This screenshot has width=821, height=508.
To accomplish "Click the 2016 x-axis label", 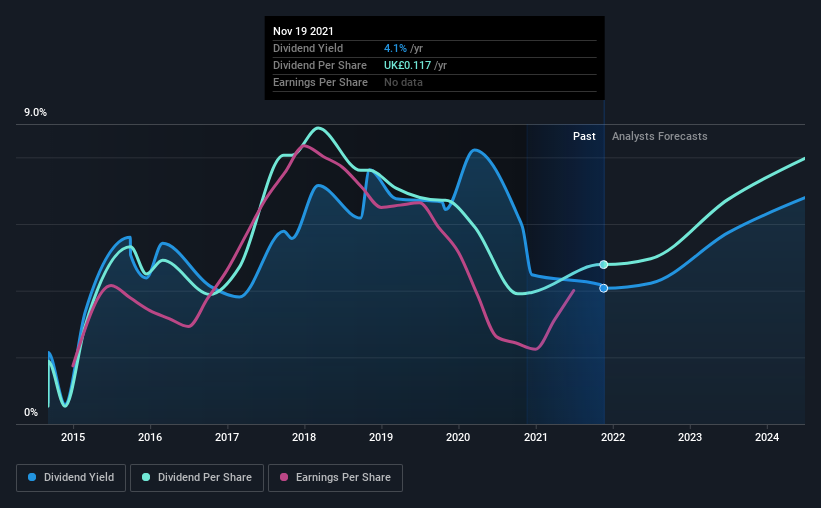I will tap(150, 437).
